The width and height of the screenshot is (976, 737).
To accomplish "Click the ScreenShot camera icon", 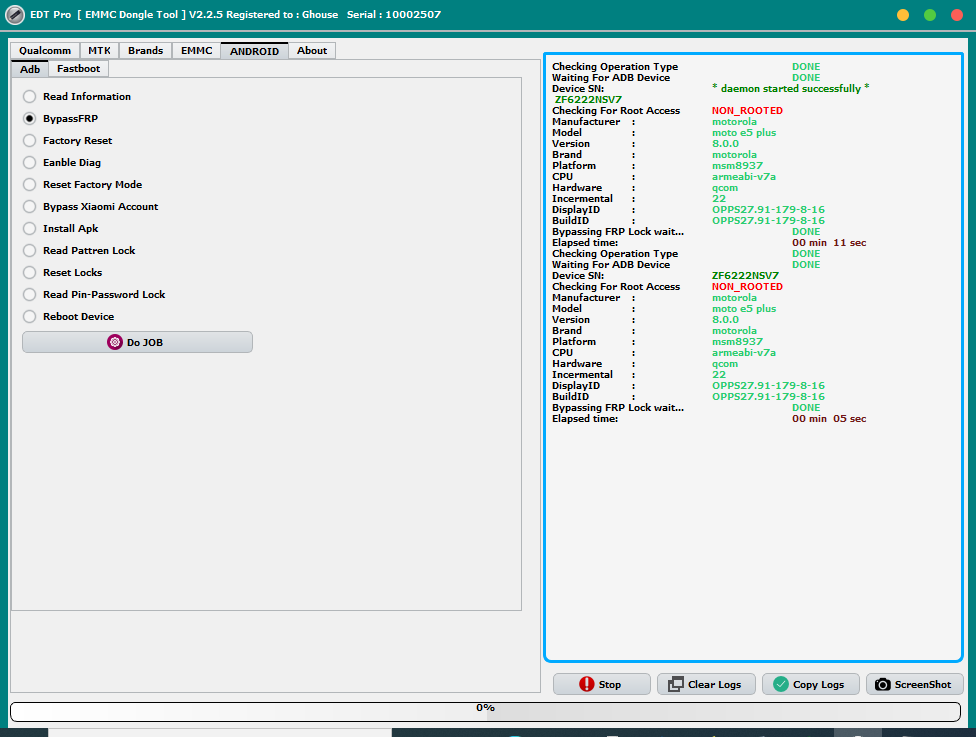I will (x=882, y=685).
